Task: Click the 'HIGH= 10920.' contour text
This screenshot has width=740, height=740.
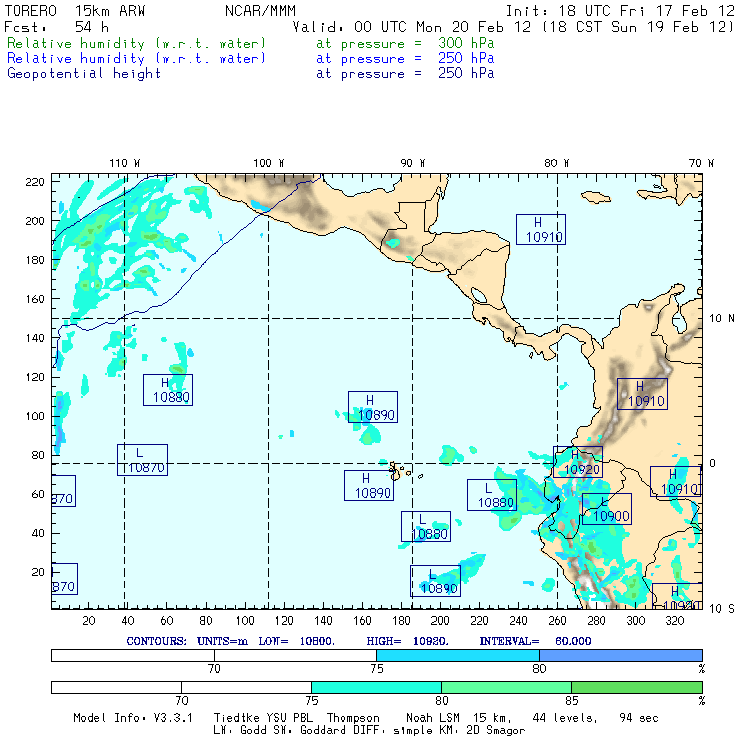Action: coord(407,641)
